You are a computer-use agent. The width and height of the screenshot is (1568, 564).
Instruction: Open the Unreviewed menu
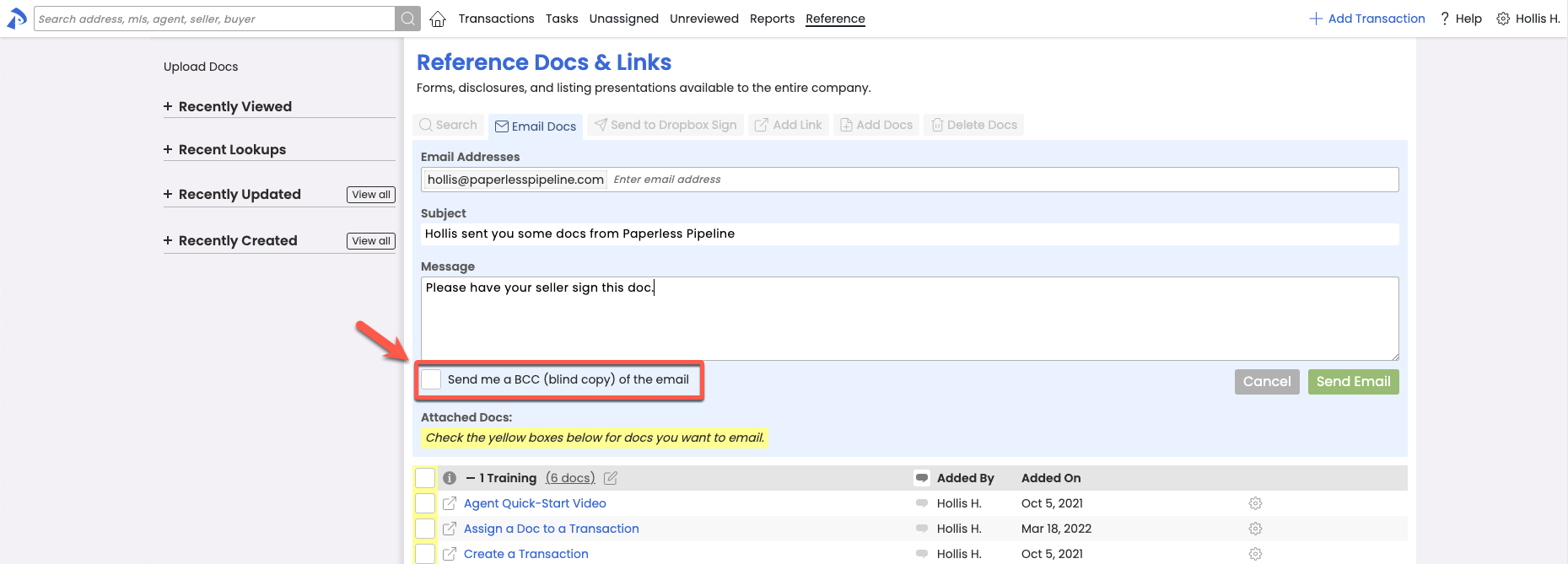tap(704, 19)
